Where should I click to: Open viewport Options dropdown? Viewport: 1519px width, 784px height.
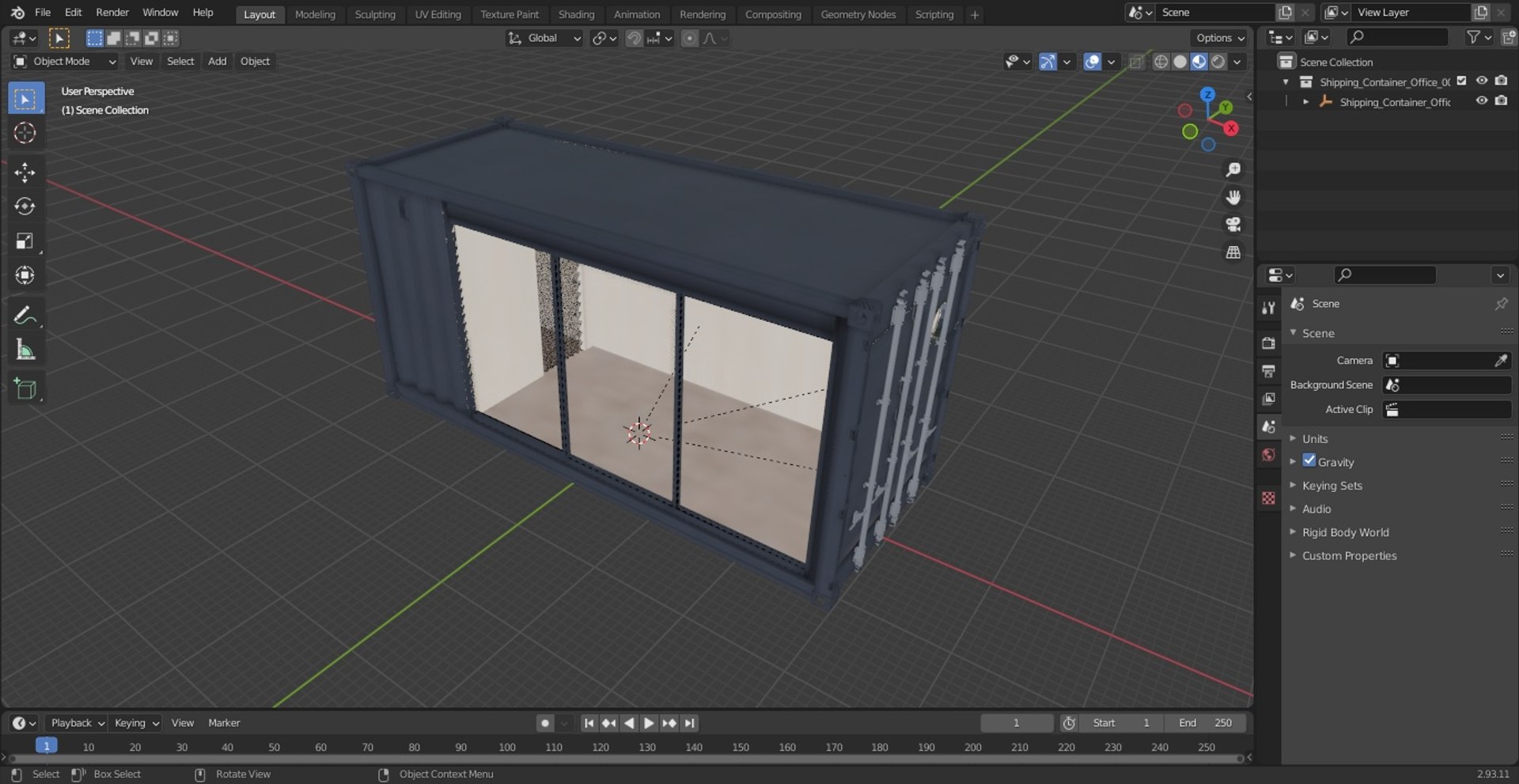tap(1220, 38)
